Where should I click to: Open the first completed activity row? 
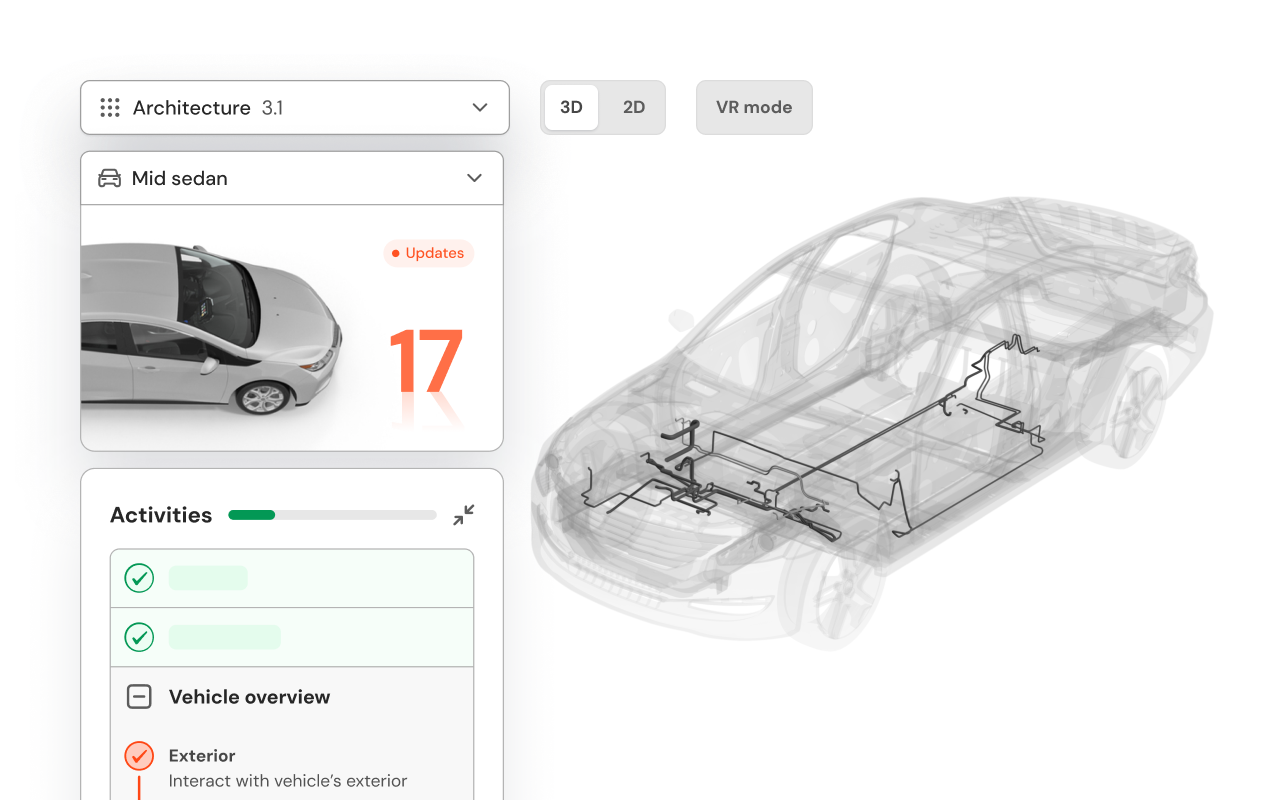point(292,578)
